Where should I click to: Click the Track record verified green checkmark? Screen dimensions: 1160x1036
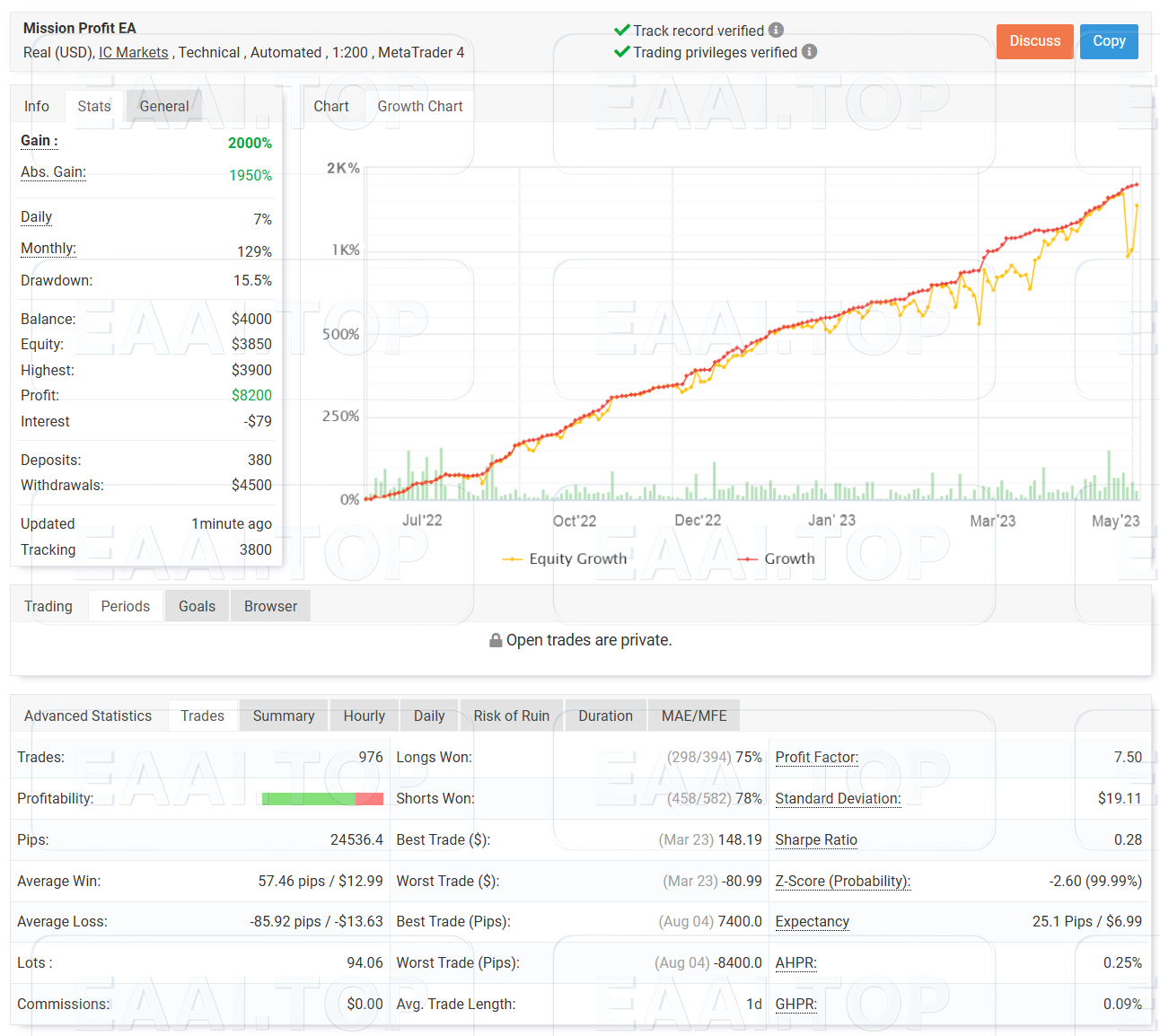[x=621, y=30]
